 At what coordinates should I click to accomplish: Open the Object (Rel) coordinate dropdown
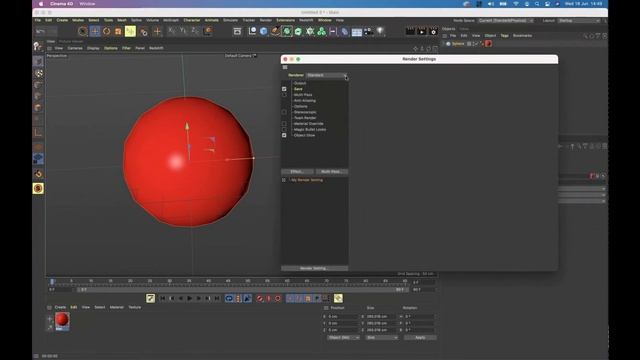pos(343,338)
